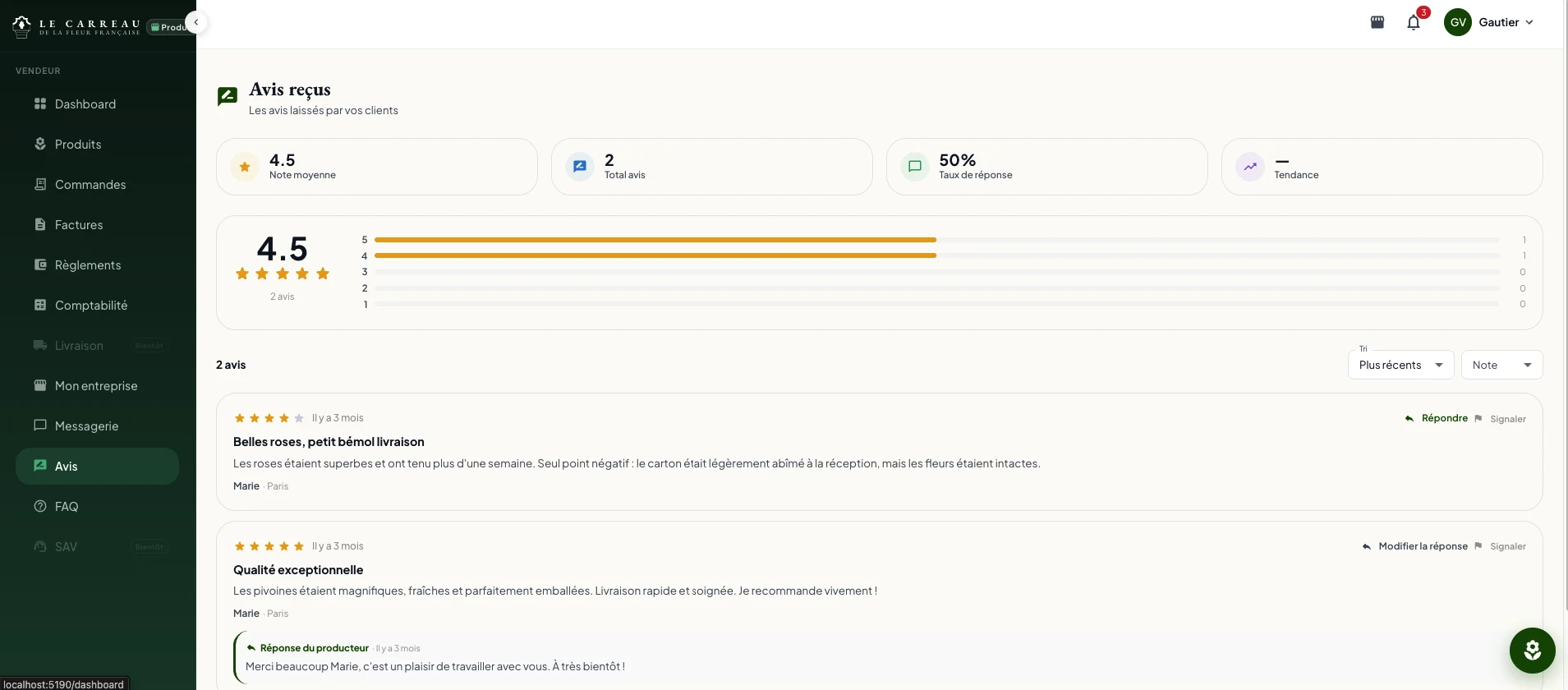This screenshot has width=1568, height=690.
Task: Collapse the sidebar with the chevron button
Action: 196,22
